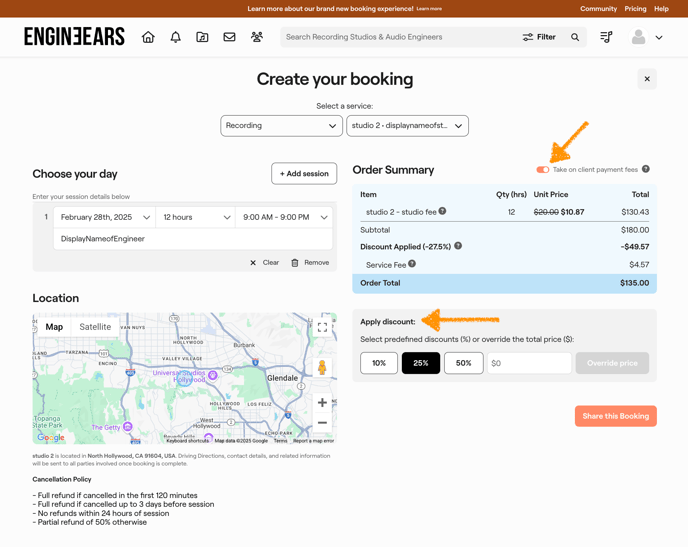The width and height of the screenshot is (688, 547).
Task: Click the search magnifier icon
Action: pyautogui.click(x=575, y=37)
